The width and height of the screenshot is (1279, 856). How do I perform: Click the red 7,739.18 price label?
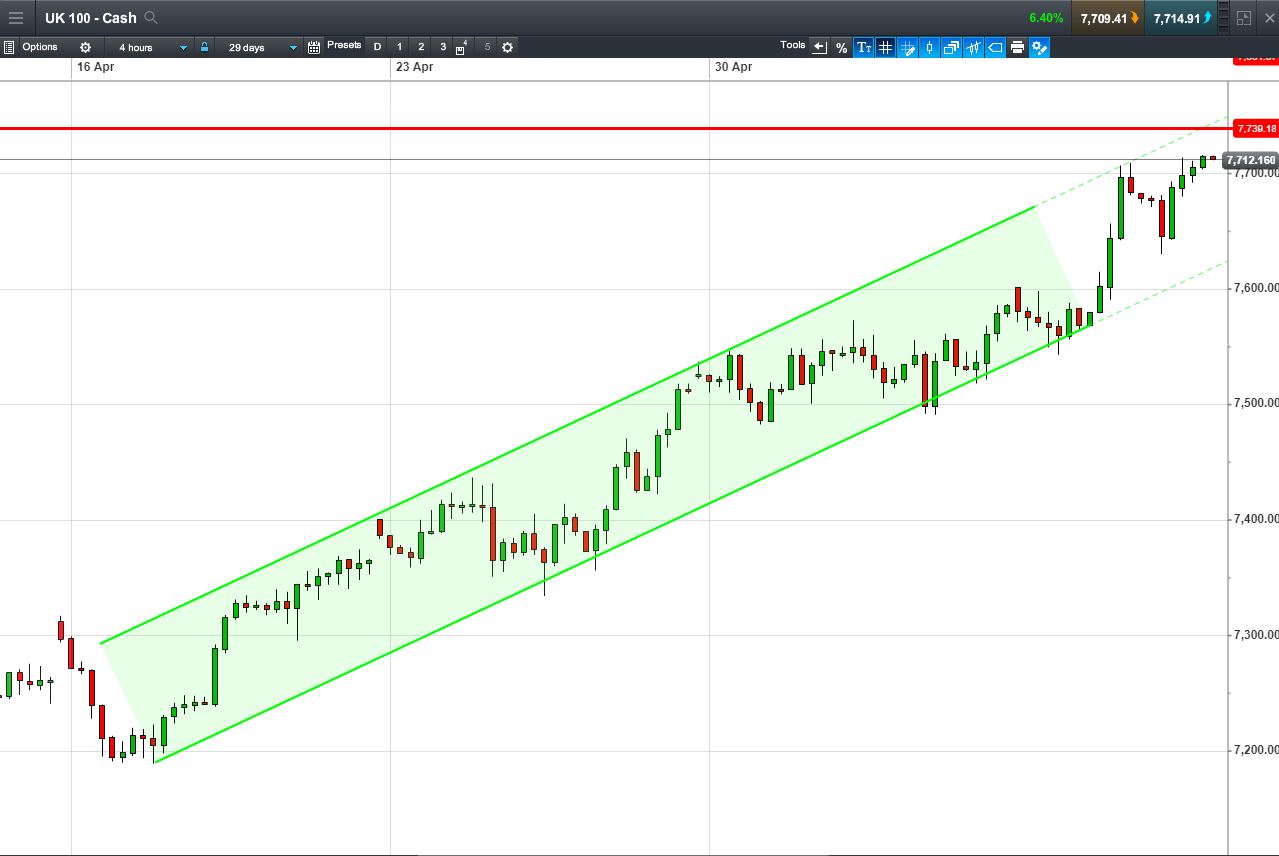click(x=1256, y=128)
